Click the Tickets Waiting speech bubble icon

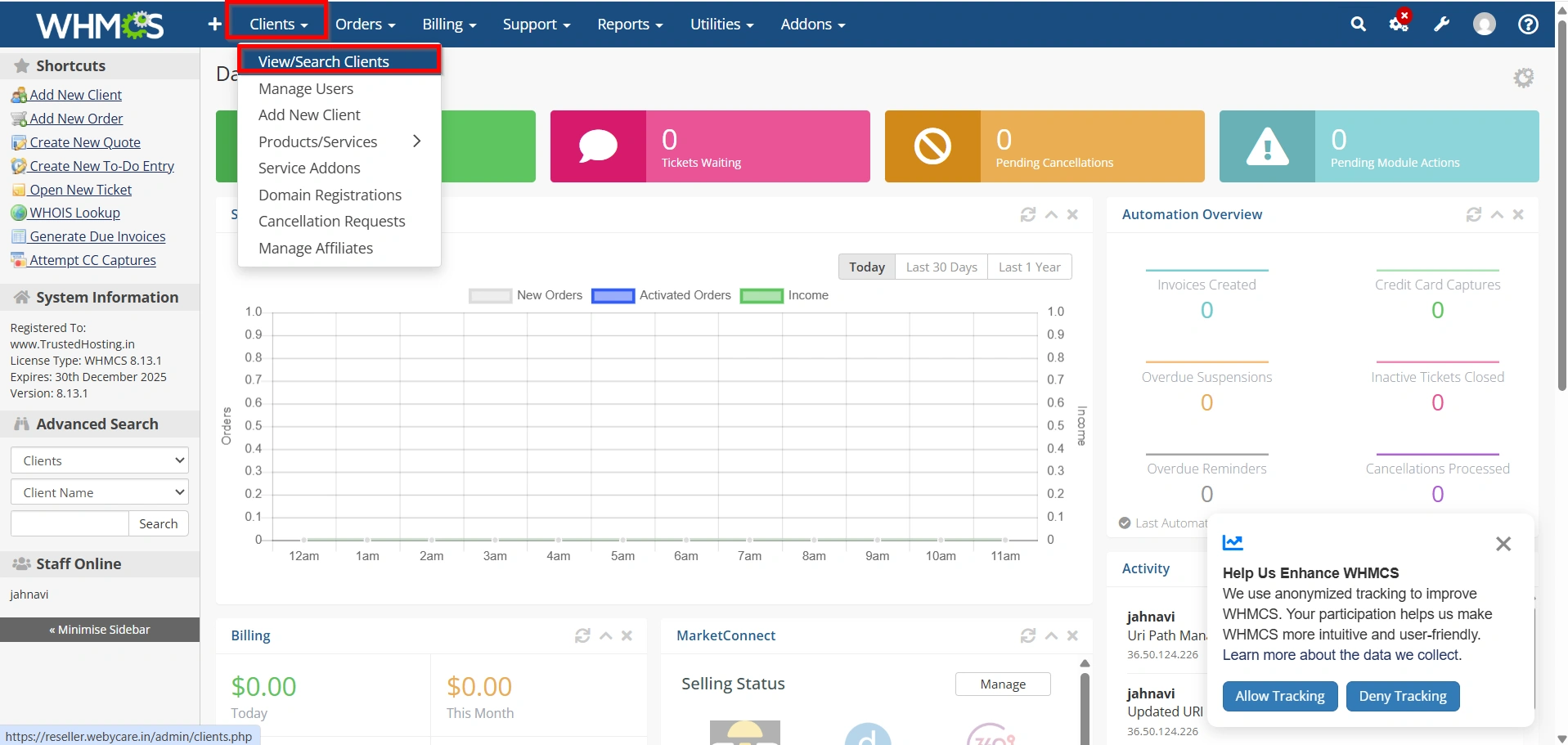(x=598, y=146)
